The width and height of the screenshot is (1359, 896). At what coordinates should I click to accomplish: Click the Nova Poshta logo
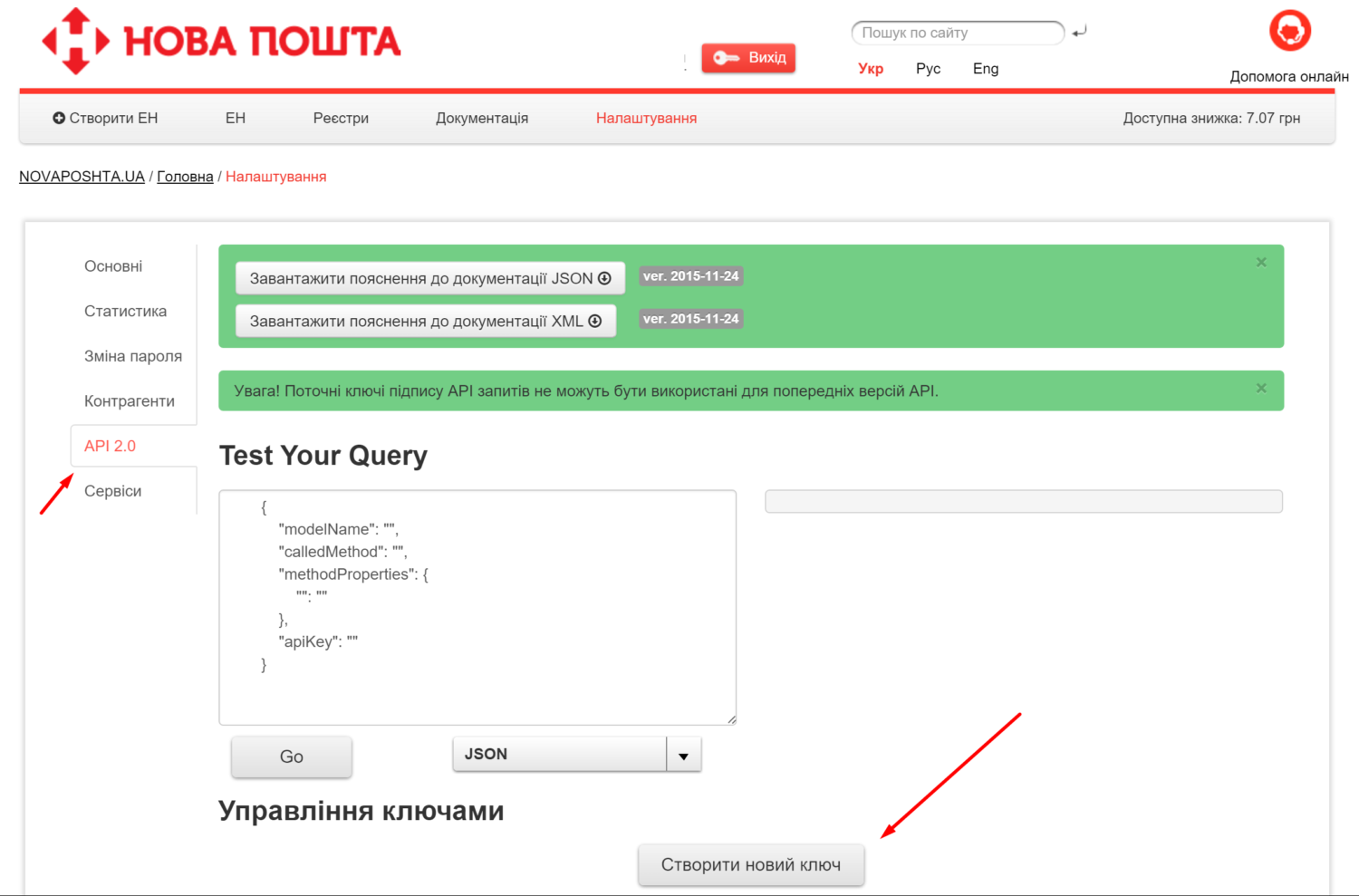[x=221, y=41]
